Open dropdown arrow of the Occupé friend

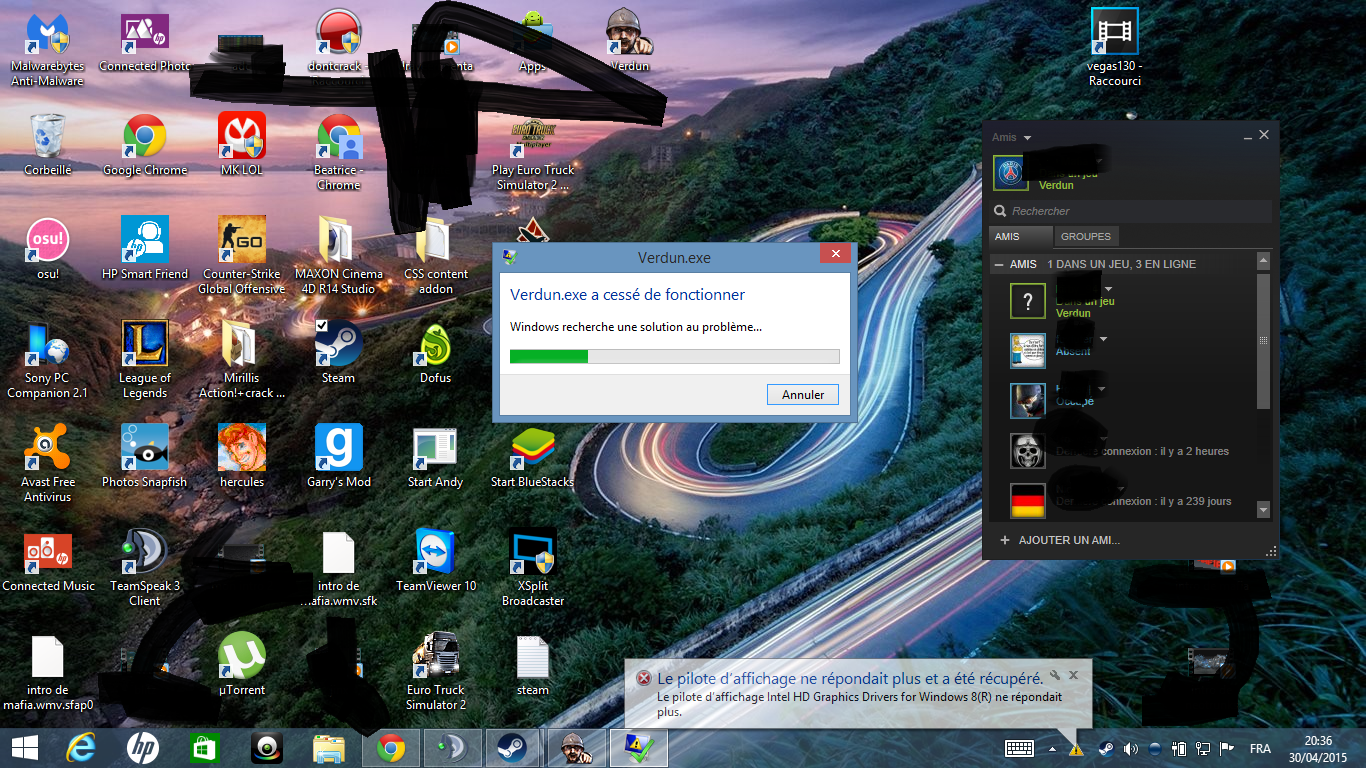1102,389
